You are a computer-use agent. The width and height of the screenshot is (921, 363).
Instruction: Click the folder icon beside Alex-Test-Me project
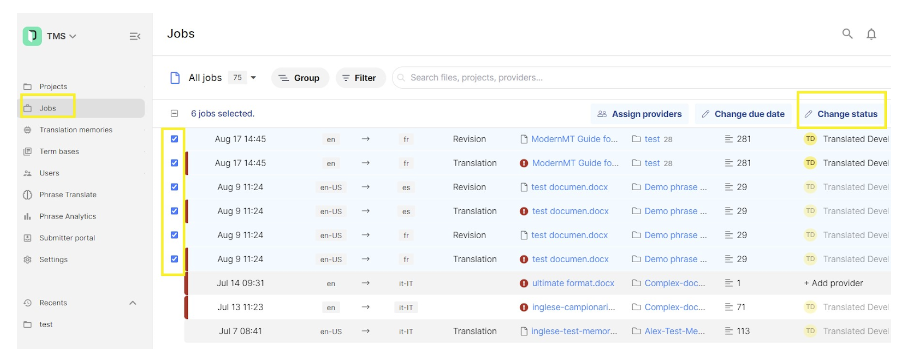point(636,331)
